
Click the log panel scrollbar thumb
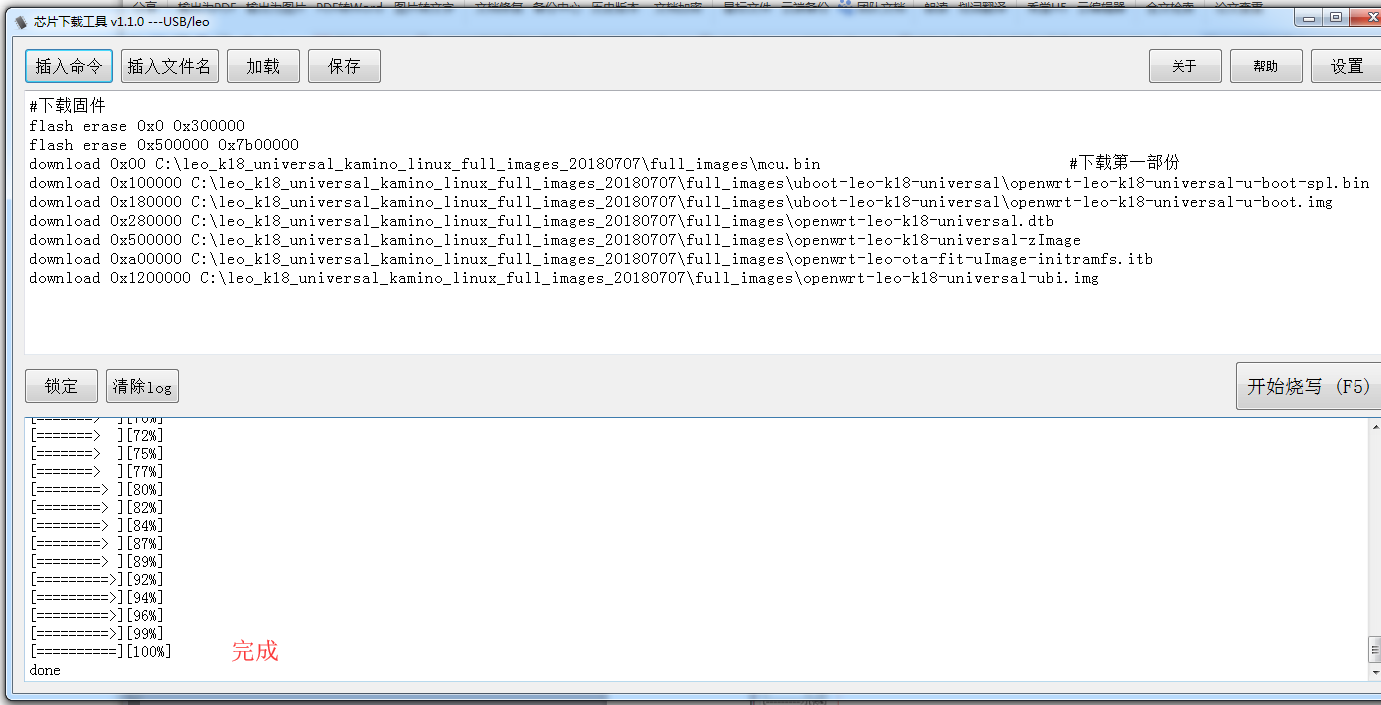tap(1374, 650)
